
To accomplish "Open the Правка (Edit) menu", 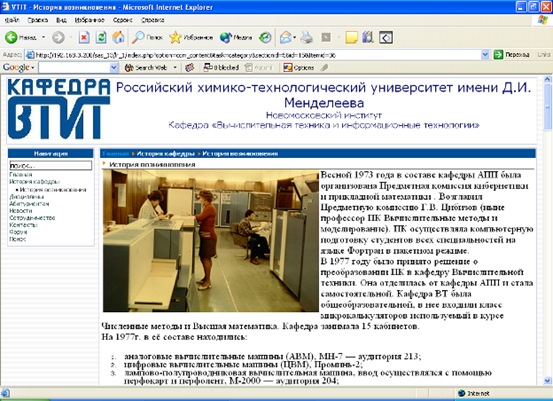I will click(x=37, y=20).
